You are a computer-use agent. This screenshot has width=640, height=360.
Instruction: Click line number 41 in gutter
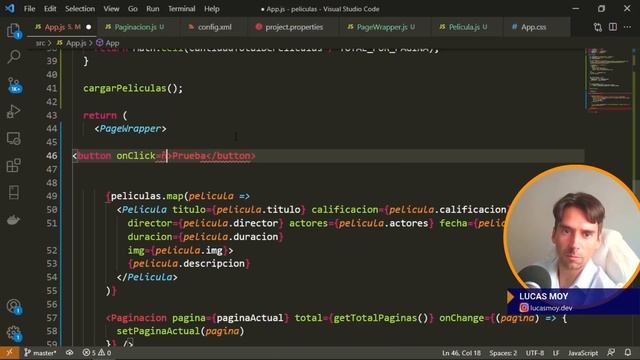click(x=52, y=88)
